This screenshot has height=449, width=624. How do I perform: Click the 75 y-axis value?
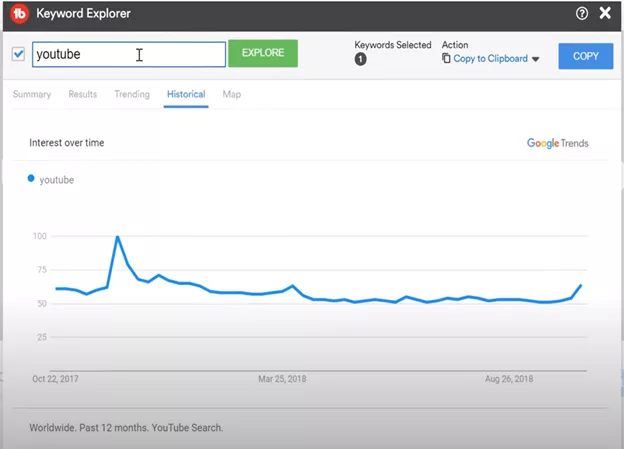(42, 270)
